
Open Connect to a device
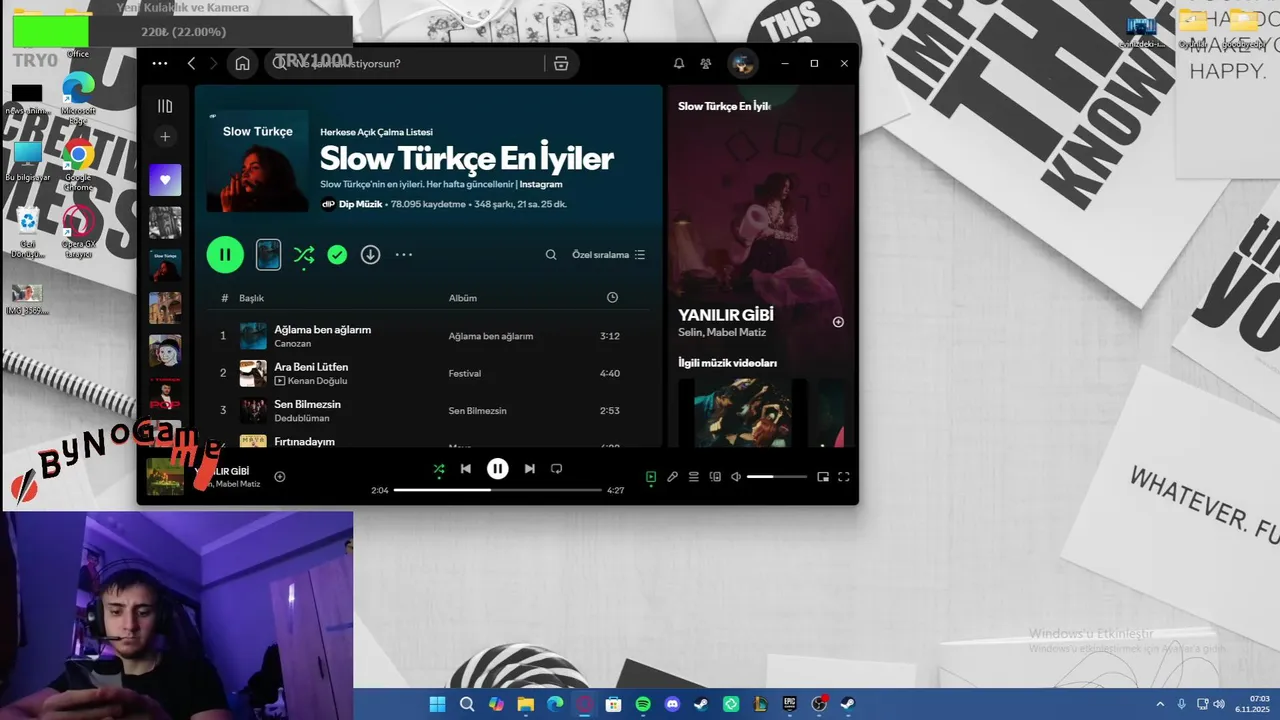(x=715, y=477)
